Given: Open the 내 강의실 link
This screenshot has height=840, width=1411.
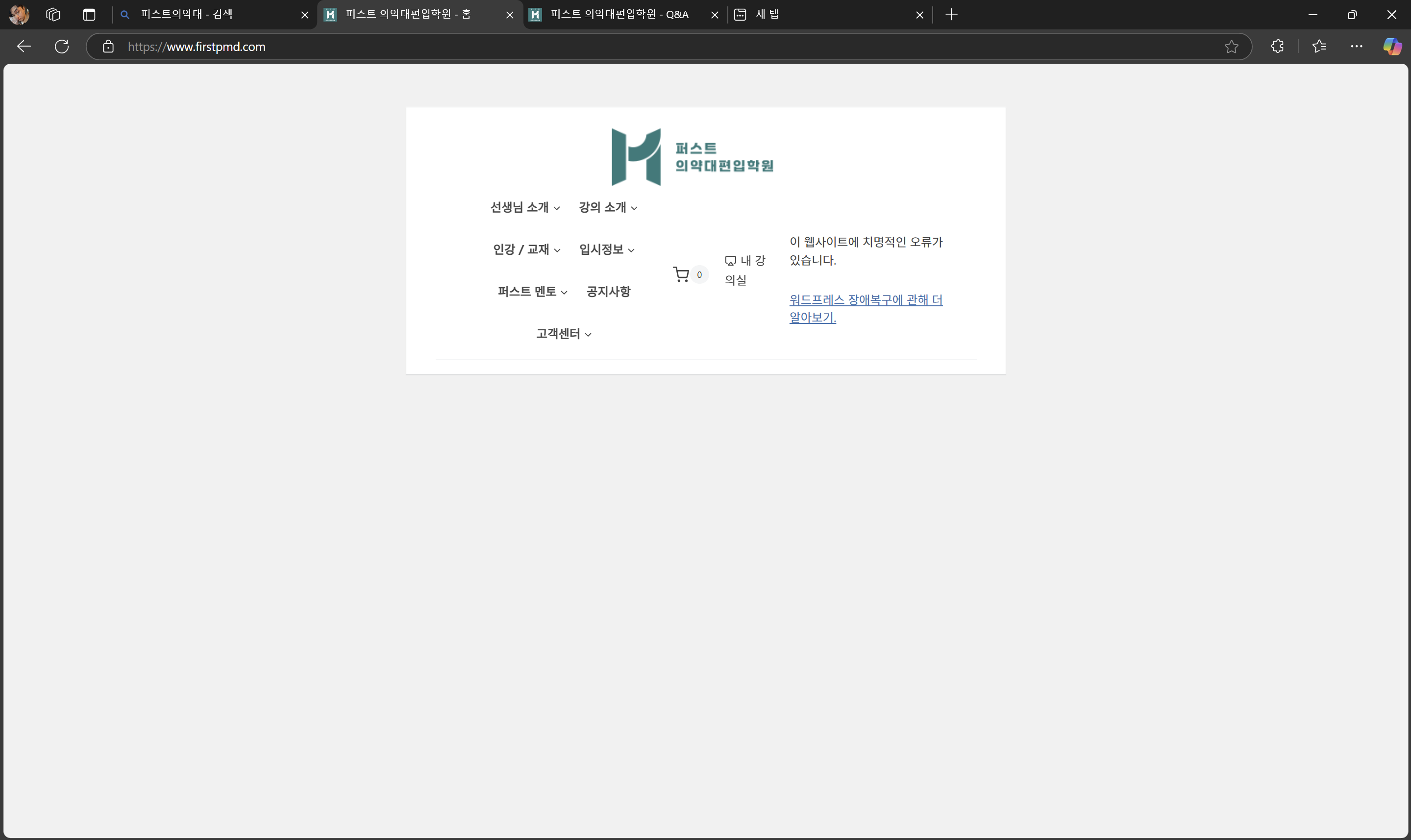Looking at the screenshot, I should (x=744, y=270).
